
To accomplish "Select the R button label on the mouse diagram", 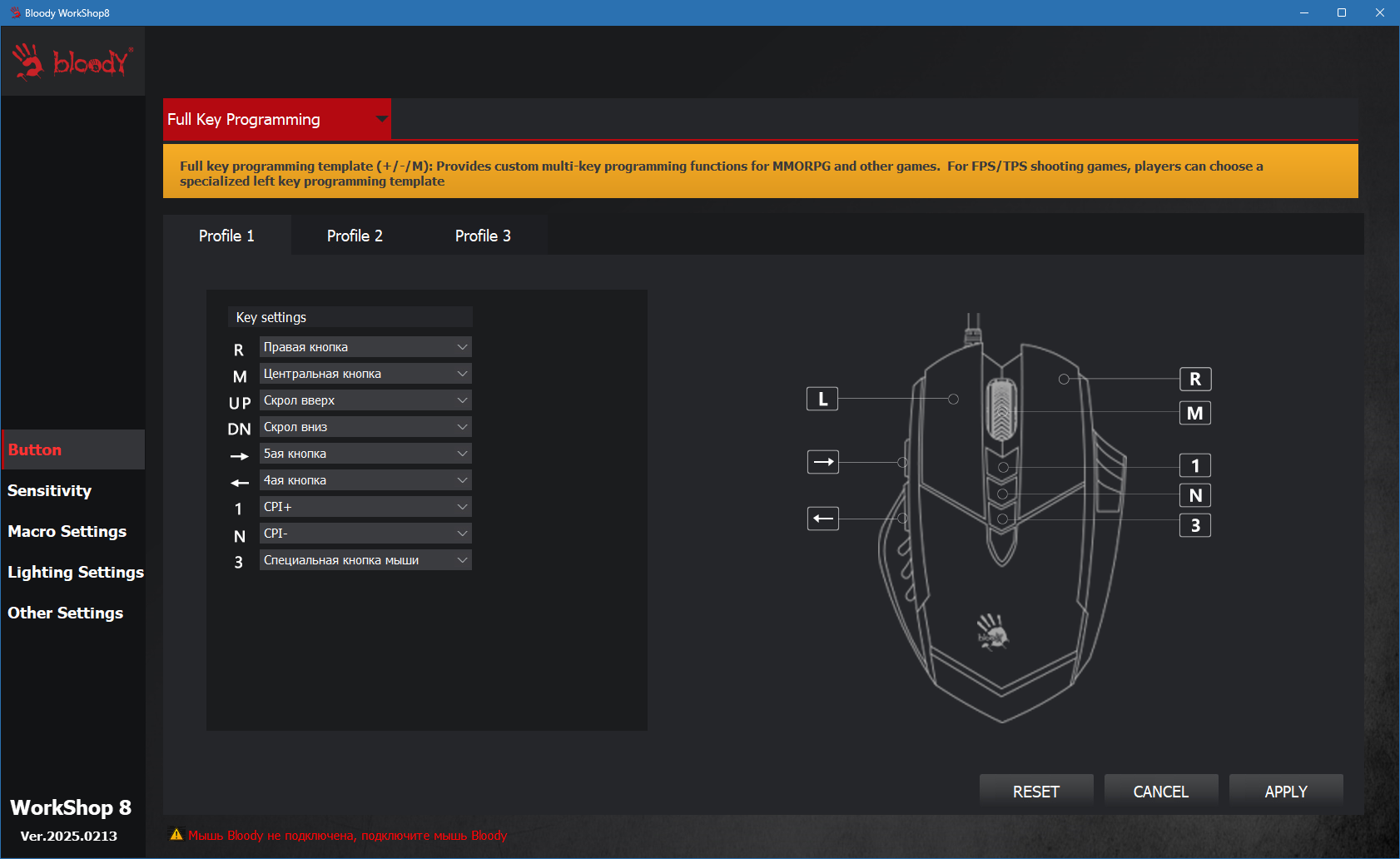I will point(1195,380).
